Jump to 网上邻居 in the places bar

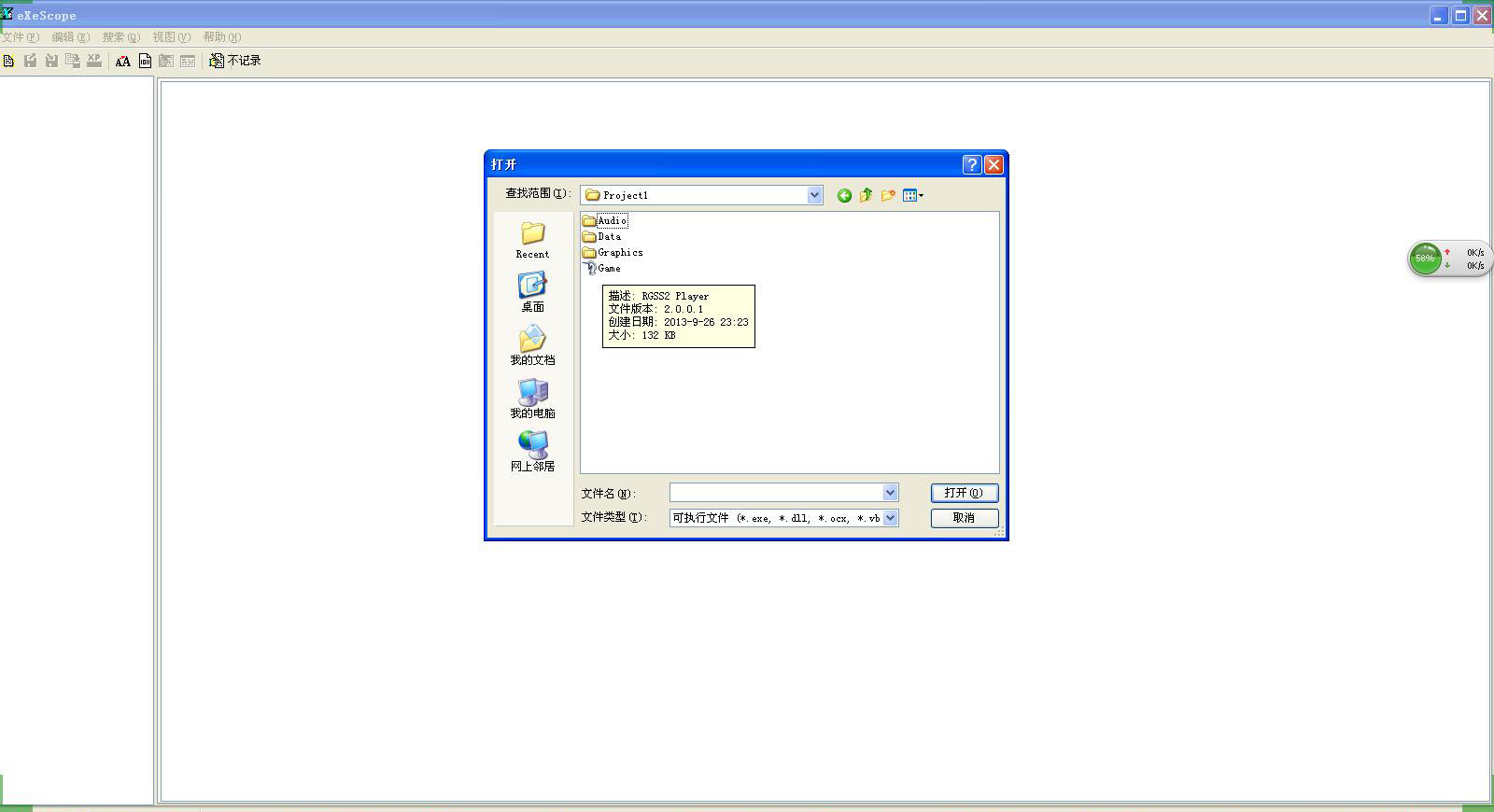pos(532,452)
